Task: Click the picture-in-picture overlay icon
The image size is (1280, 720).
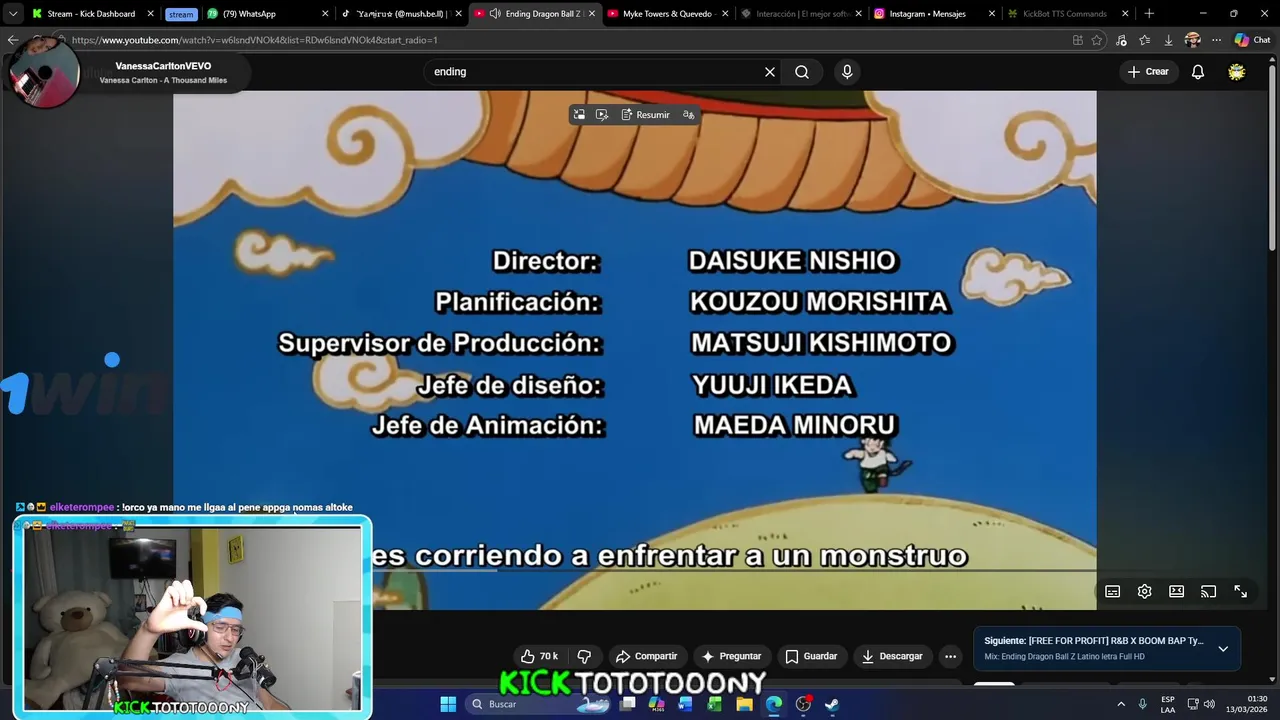Action: coord(579,115)
